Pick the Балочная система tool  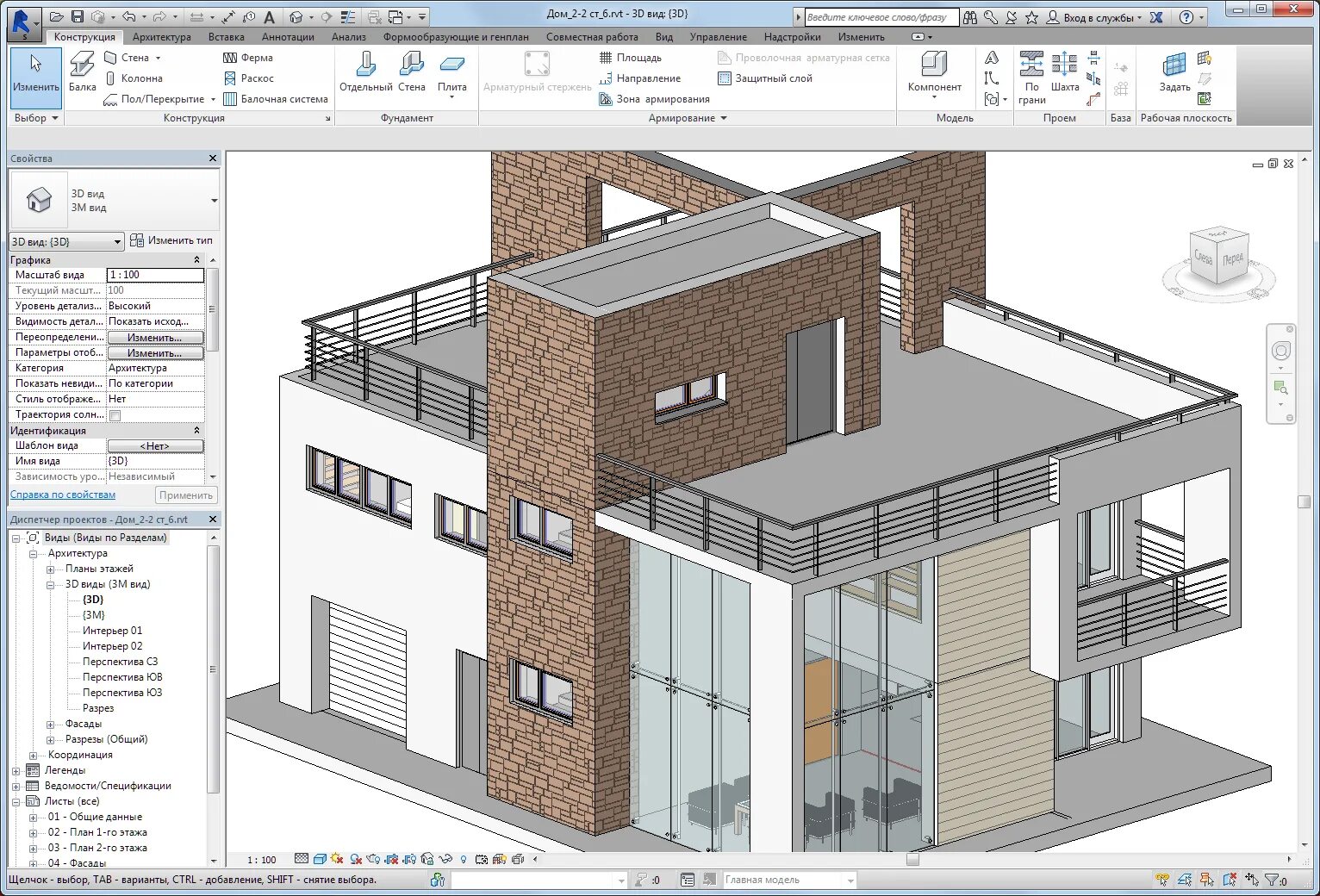click(276, 99)
